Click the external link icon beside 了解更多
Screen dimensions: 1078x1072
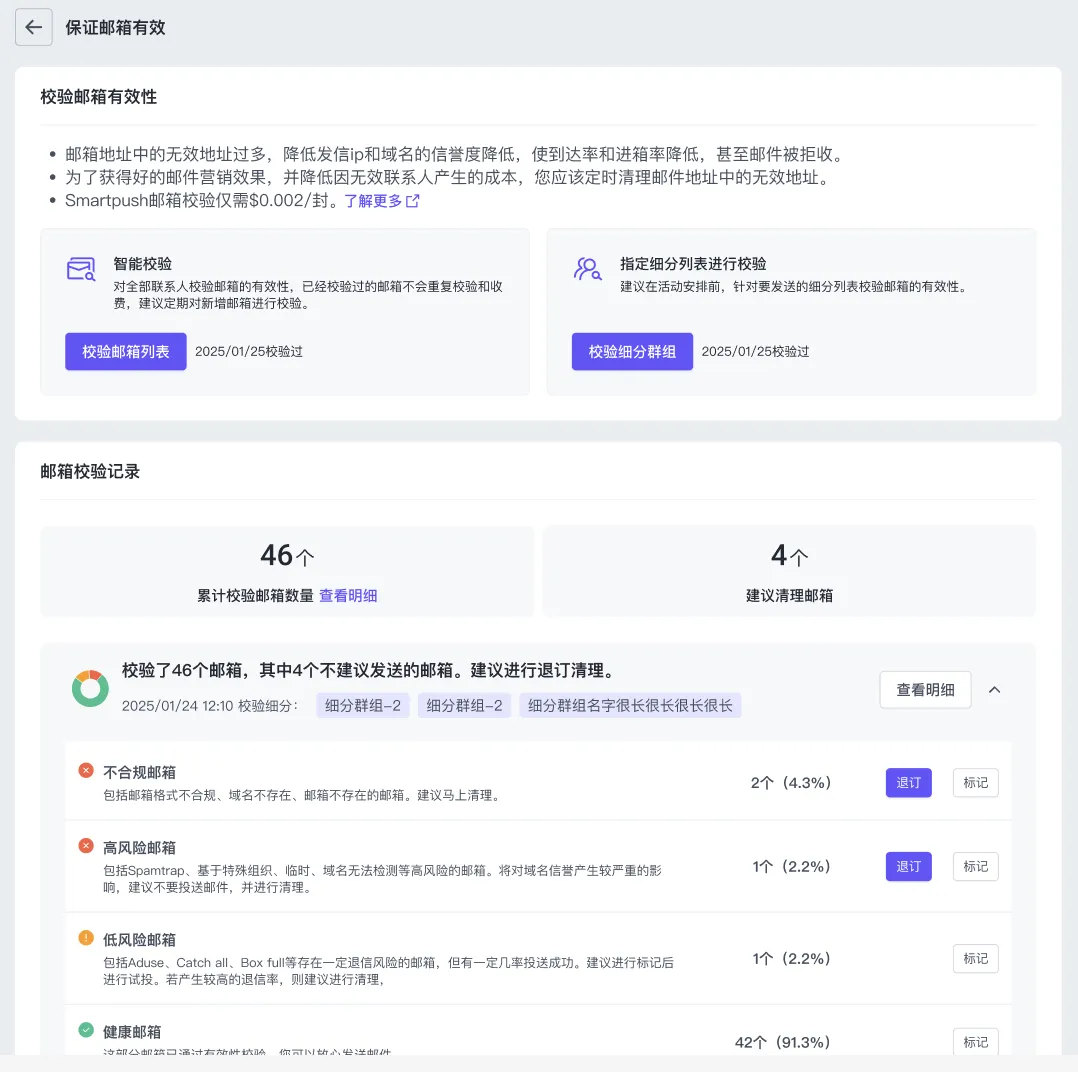pyautogui.click(x=412, y=201)
